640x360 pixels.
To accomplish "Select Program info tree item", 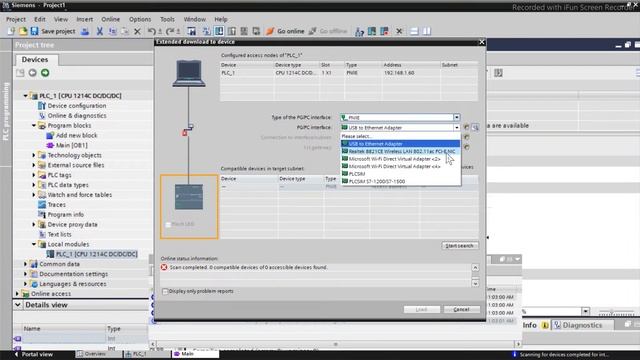I will pyautogui.click(x=65, y=214).
